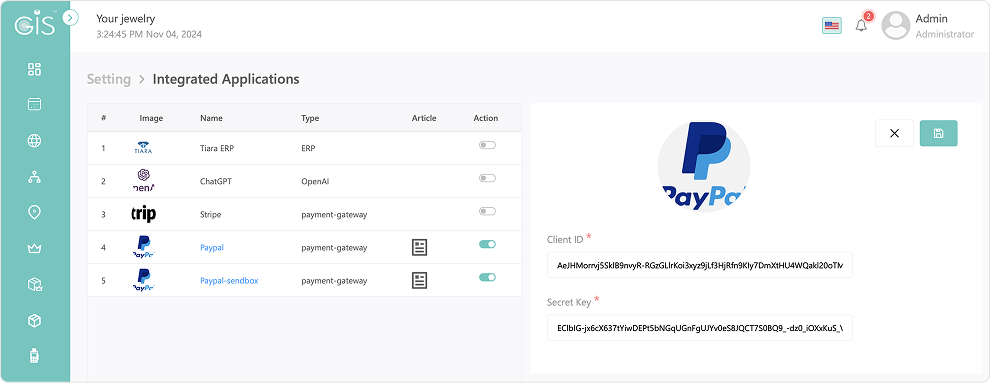Image resolution: width=990 pixels, height=383 pixels.
Task: Select Stripe name text
Action: (x=211, y=215)
